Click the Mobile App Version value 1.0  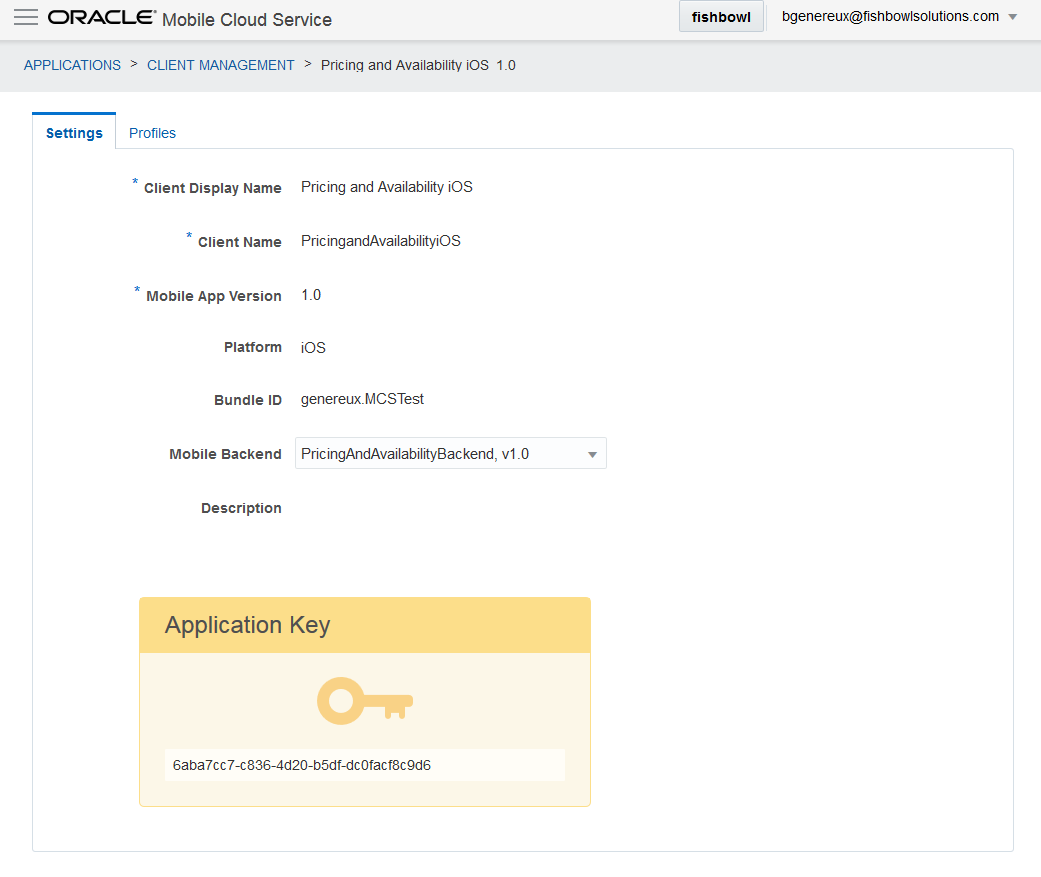pyautogui.click(x=311, y=295)
